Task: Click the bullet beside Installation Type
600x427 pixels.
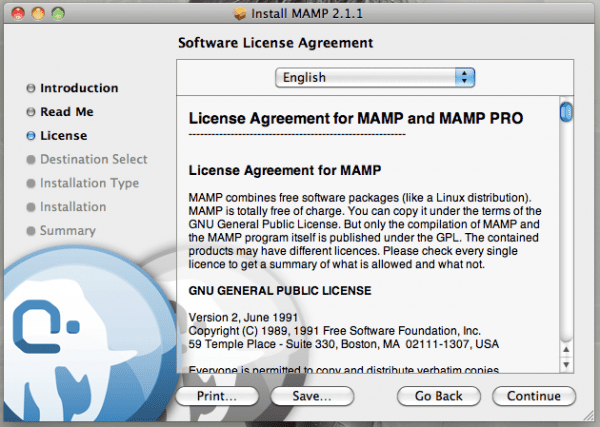Action: [31, 184]
